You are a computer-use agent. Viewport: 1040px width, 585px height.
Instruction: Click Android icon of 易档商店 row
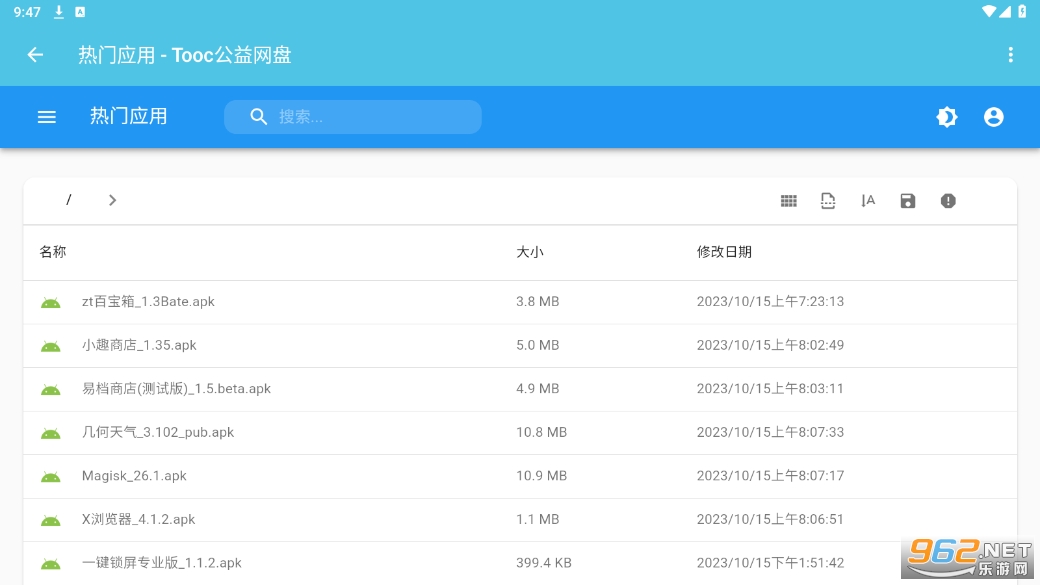(50, 390)
